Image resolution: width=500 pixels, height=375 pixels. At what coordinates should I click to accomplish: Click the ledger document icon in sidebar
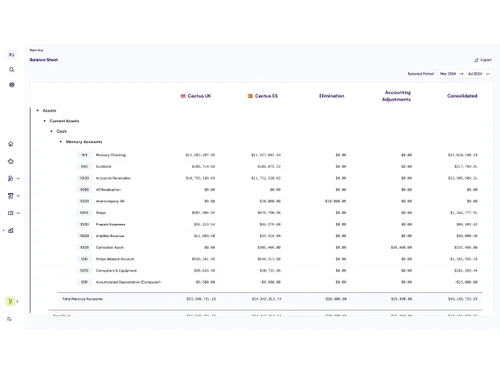[x=10, y=196]
